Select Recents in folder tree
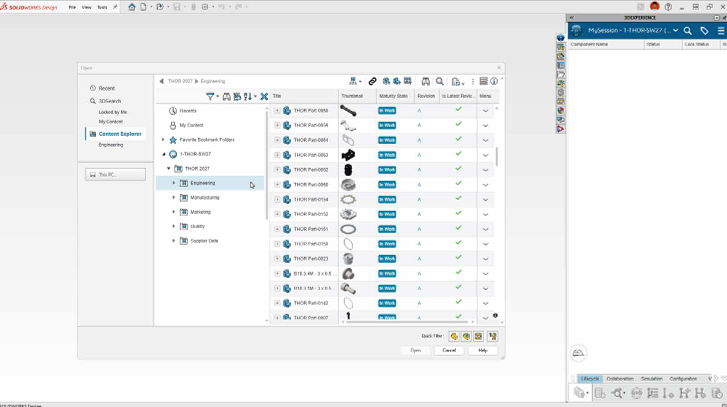This screenshot has height=407, width=727. point(188,111)
